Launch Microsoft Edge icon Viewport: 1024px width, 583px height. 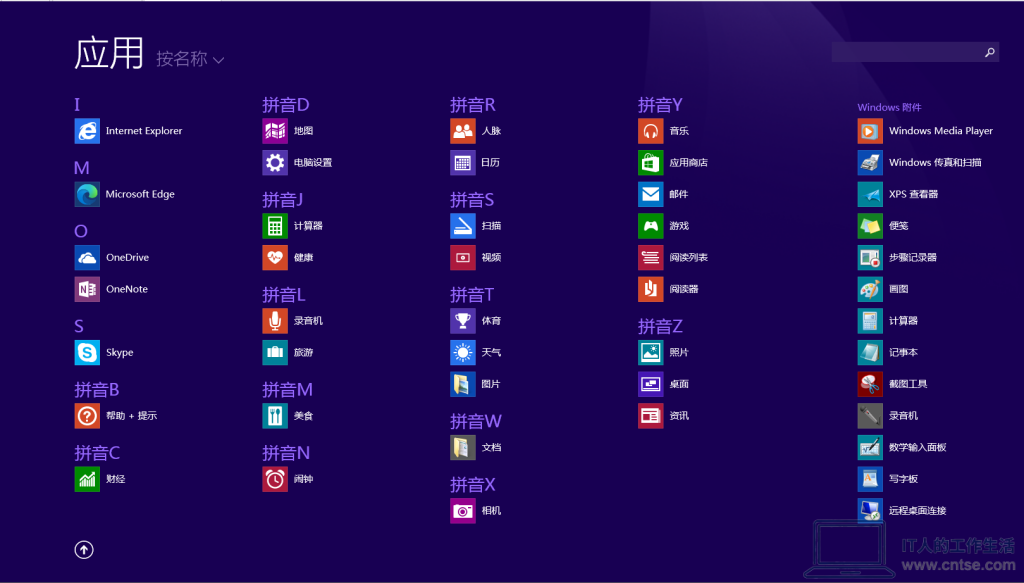click(x=87, y=195)
